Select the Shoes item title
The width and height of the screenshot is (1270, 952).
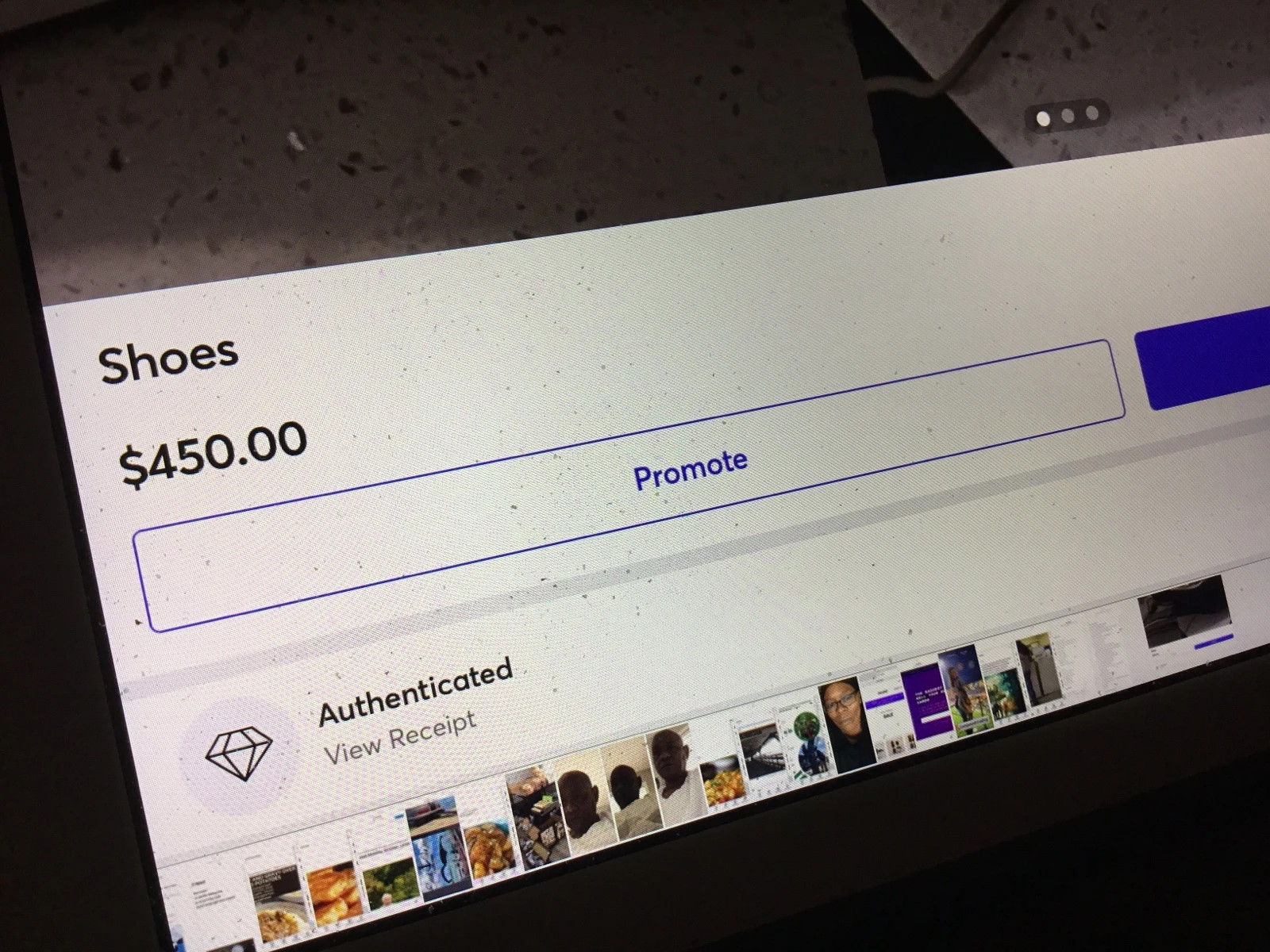(168, 361)
